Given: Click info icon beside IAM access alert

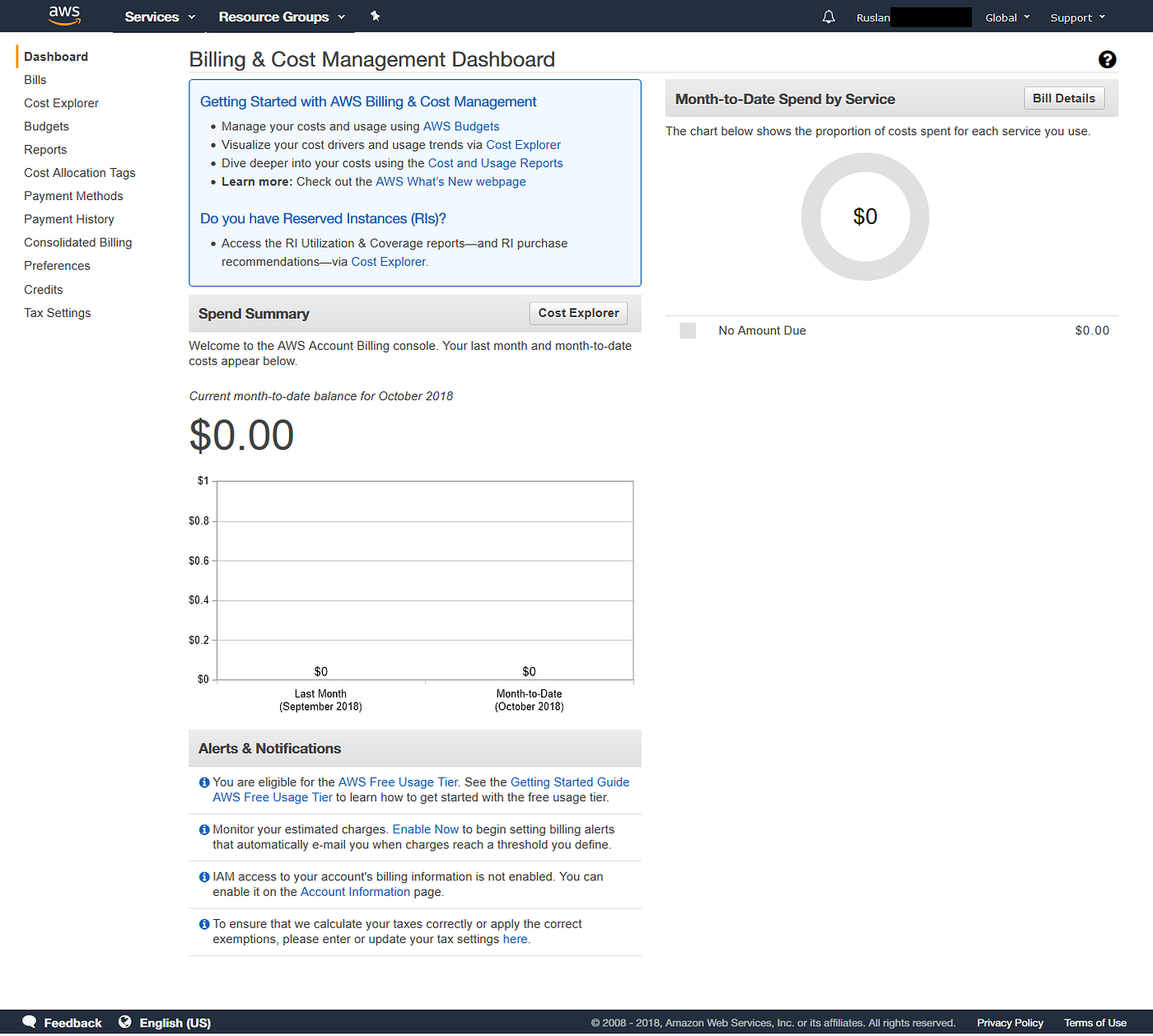Looking at the screenshot, I should click(204, 877).
